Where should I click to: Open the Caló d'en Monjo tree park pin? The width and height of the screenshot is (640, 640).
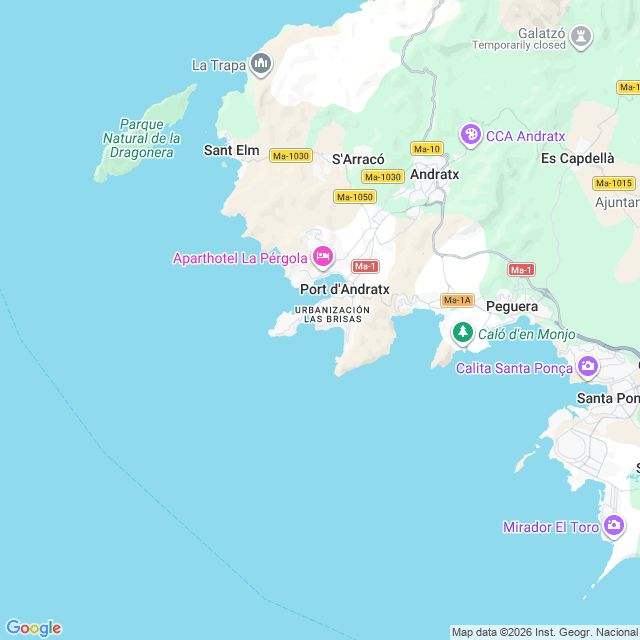point(462,333)
